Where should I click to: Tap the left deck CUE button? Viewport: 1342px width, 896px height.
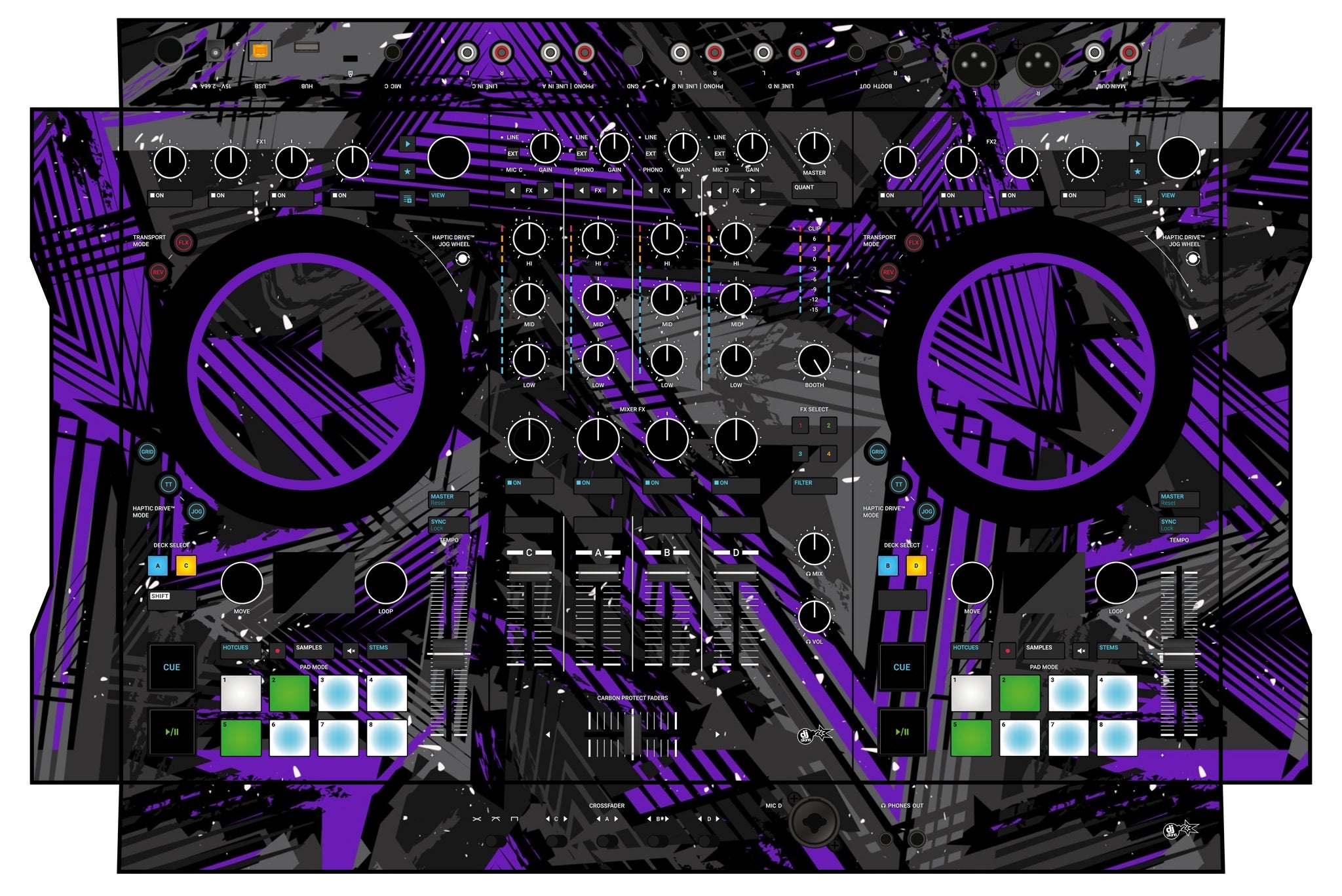click(x=172, y=667)
